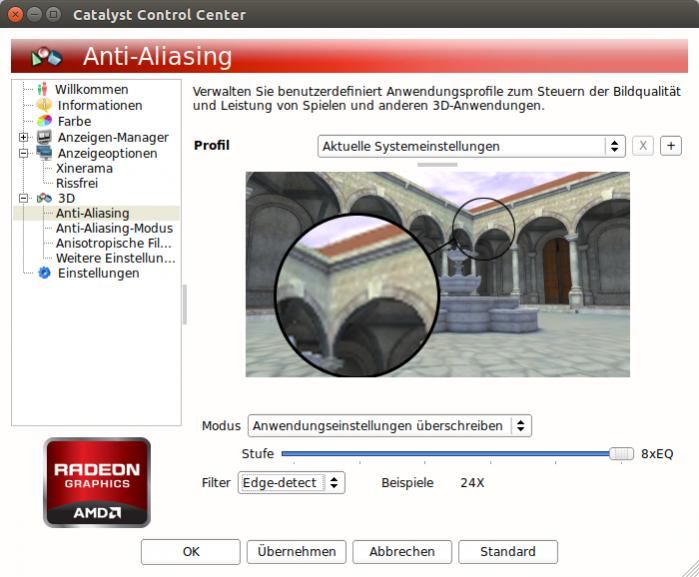Click the Willkommen icon in the tree
The width and height of the screenshot is (699, 577).
click(42, 89)
